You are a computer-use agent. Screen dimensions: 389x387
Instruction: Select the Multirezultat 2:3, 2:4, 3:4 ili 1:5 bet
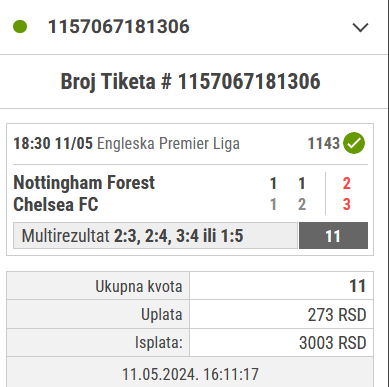point(155,236)
